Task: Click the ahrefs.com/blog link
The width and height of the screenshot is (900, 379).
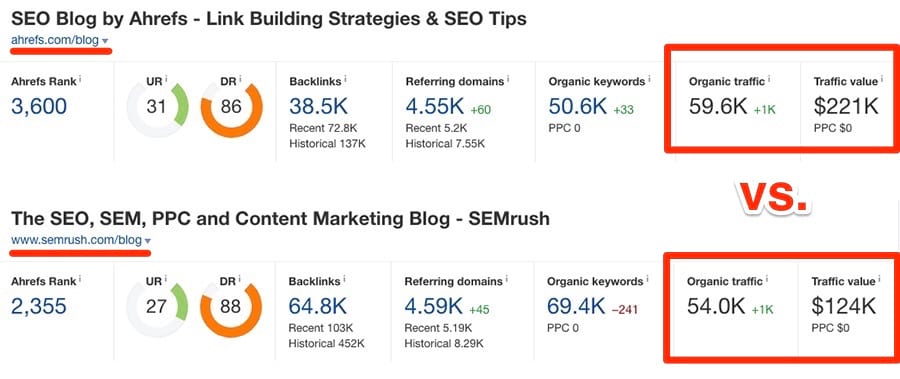Action: [55, 40]
